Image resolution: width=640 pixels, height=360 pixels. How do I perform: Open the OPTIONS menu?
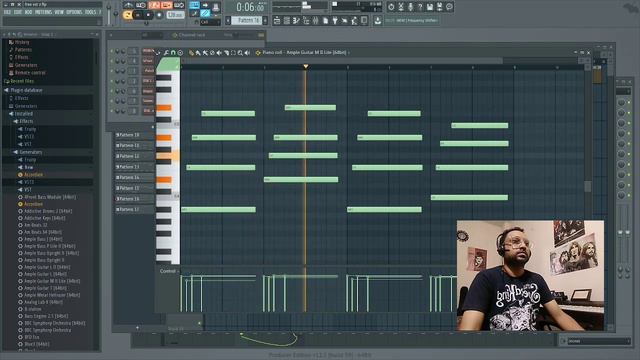(x=74, y=12)
